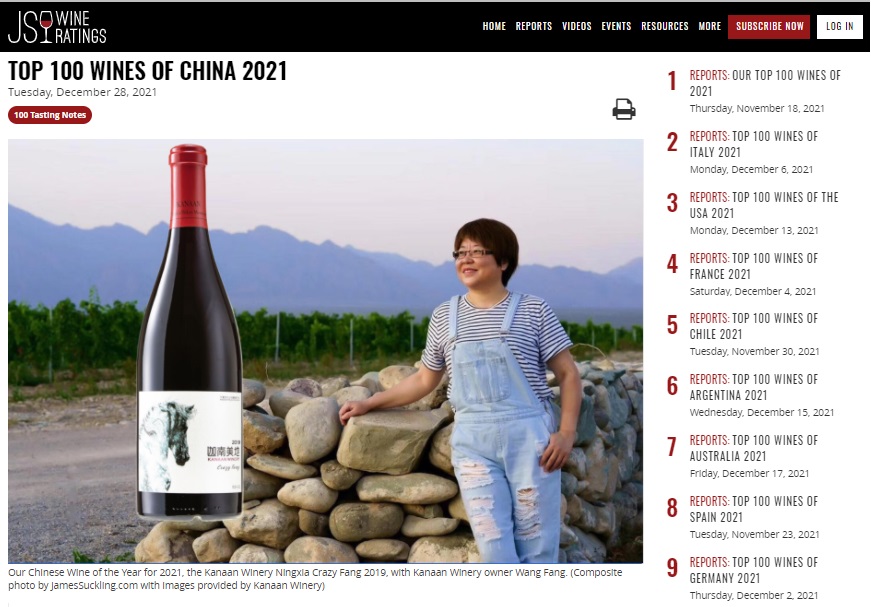
Task: Open the Resources menu
Action: tap(664, 26)
